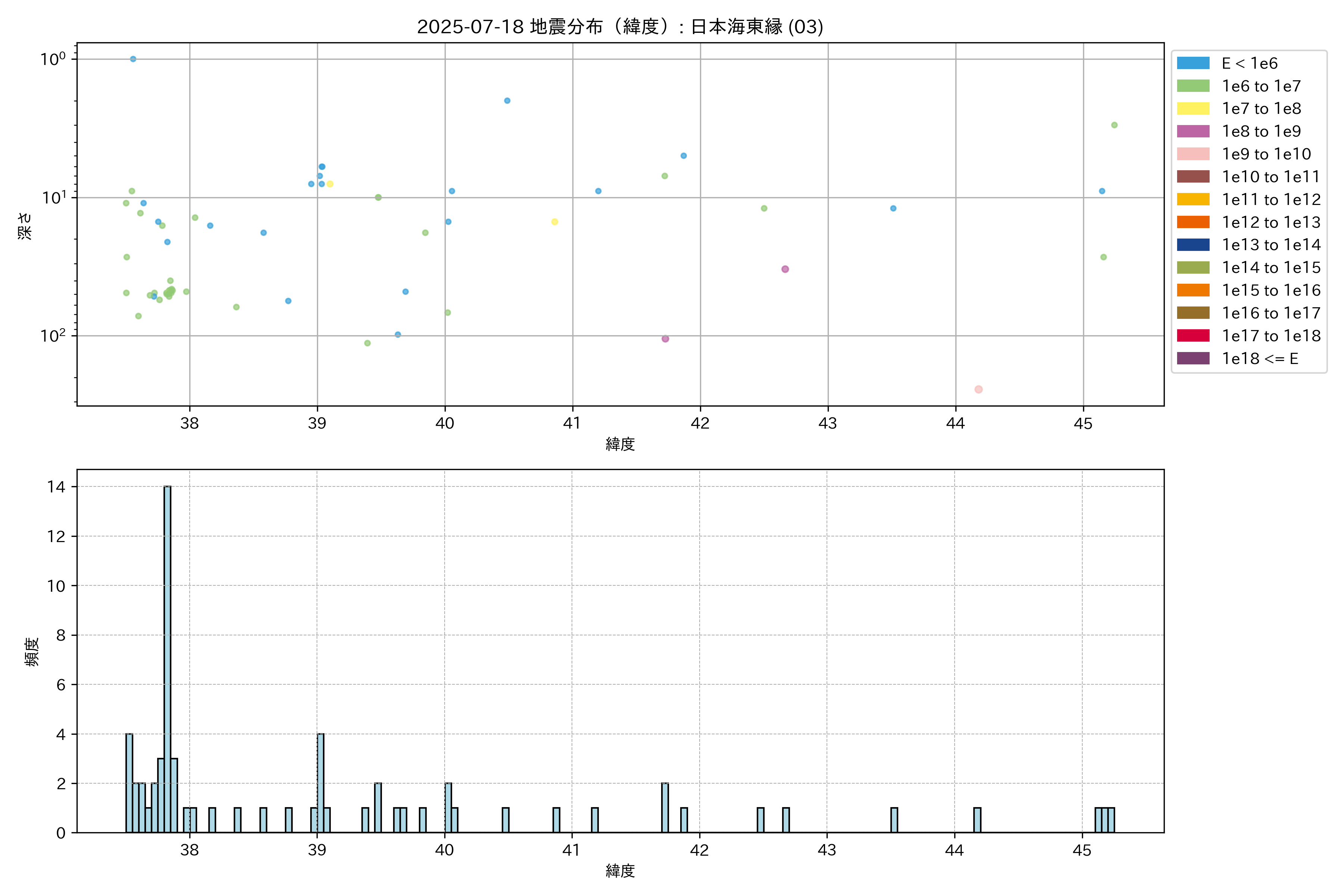The image size is (1344, 896).
Task: Click the 緯度 label under the scatter plot
Action: [x=620, y=444]
